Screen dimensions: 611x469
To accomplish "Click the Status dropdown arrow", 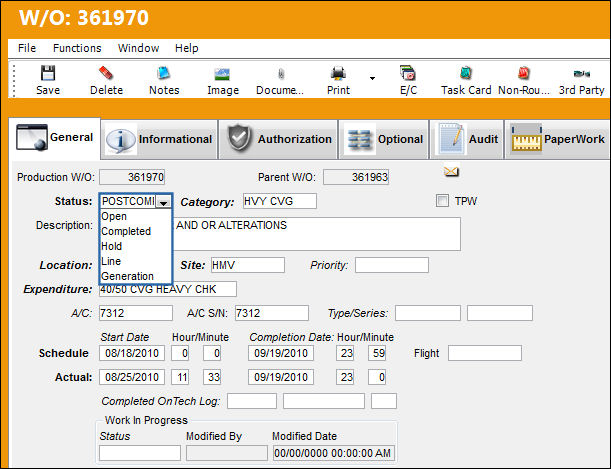I will [x=163, y=202].
